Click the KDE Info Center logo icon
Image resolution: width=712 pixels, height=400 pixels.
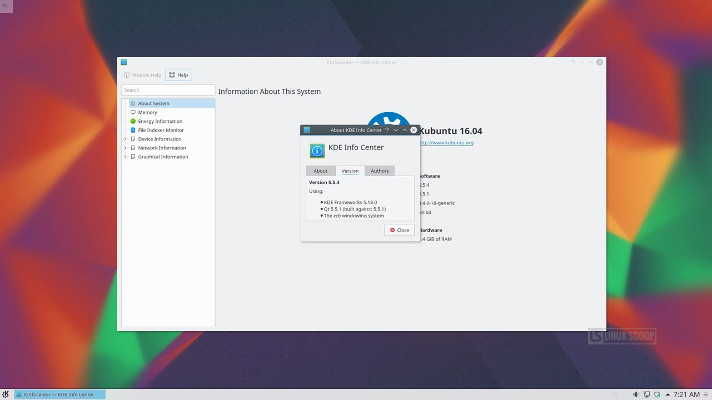317,151
